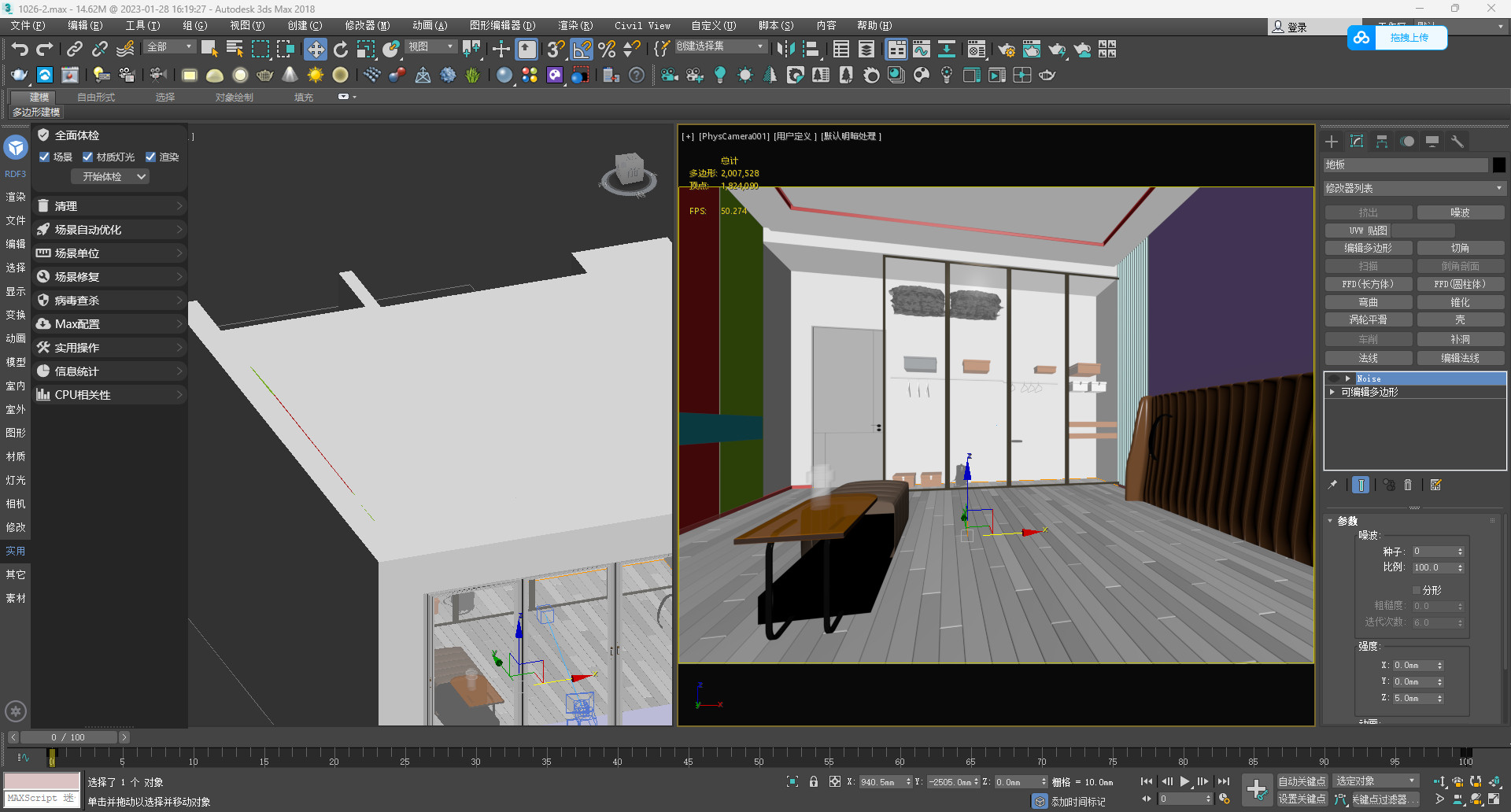Expand the 清理 section
The image size is (1511, 812).
109,206
